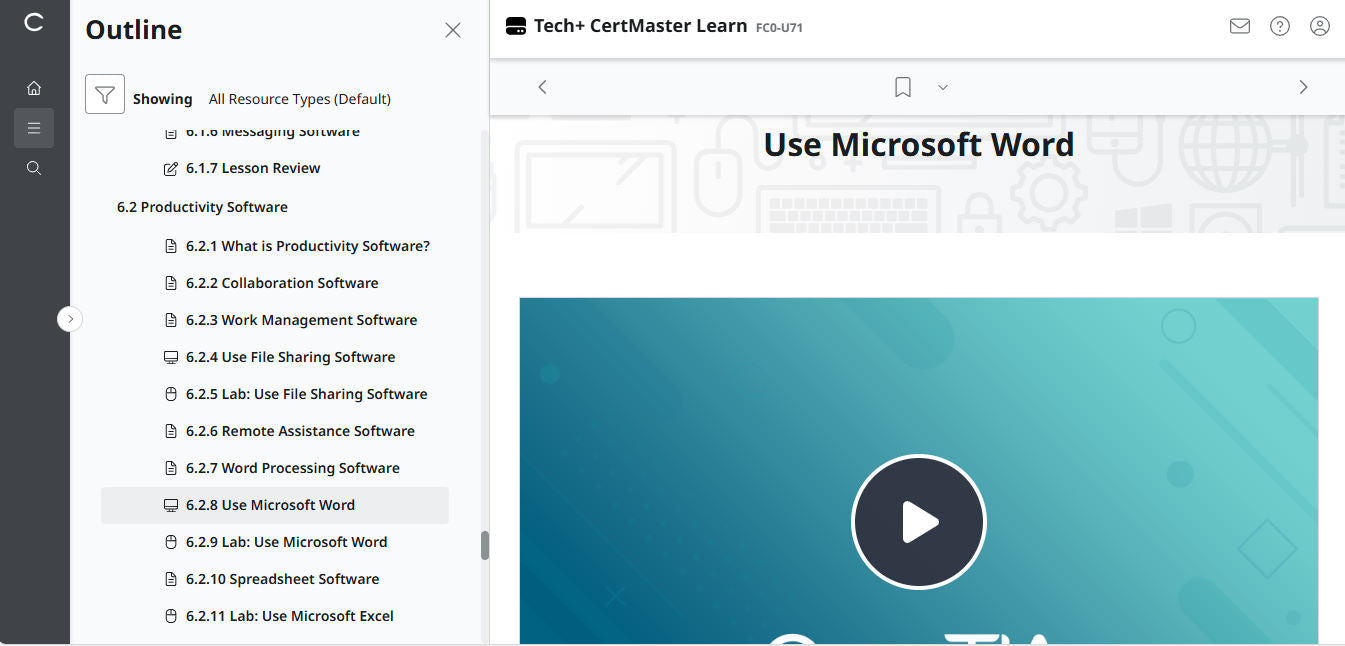
Task: Select the lab icon beside 6.2.9
Action: point(169,541)
